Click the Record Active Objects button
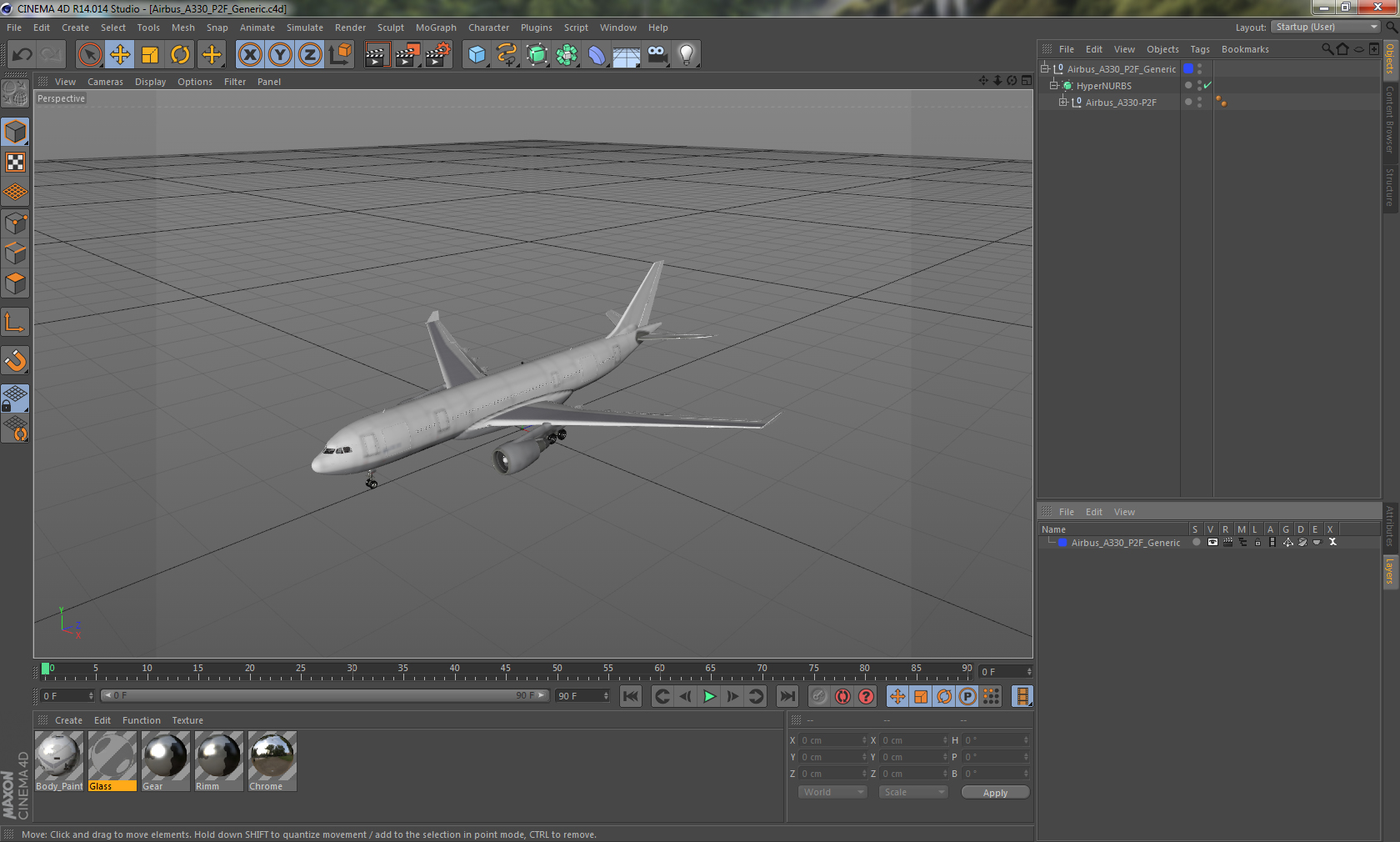 point(819,696)
